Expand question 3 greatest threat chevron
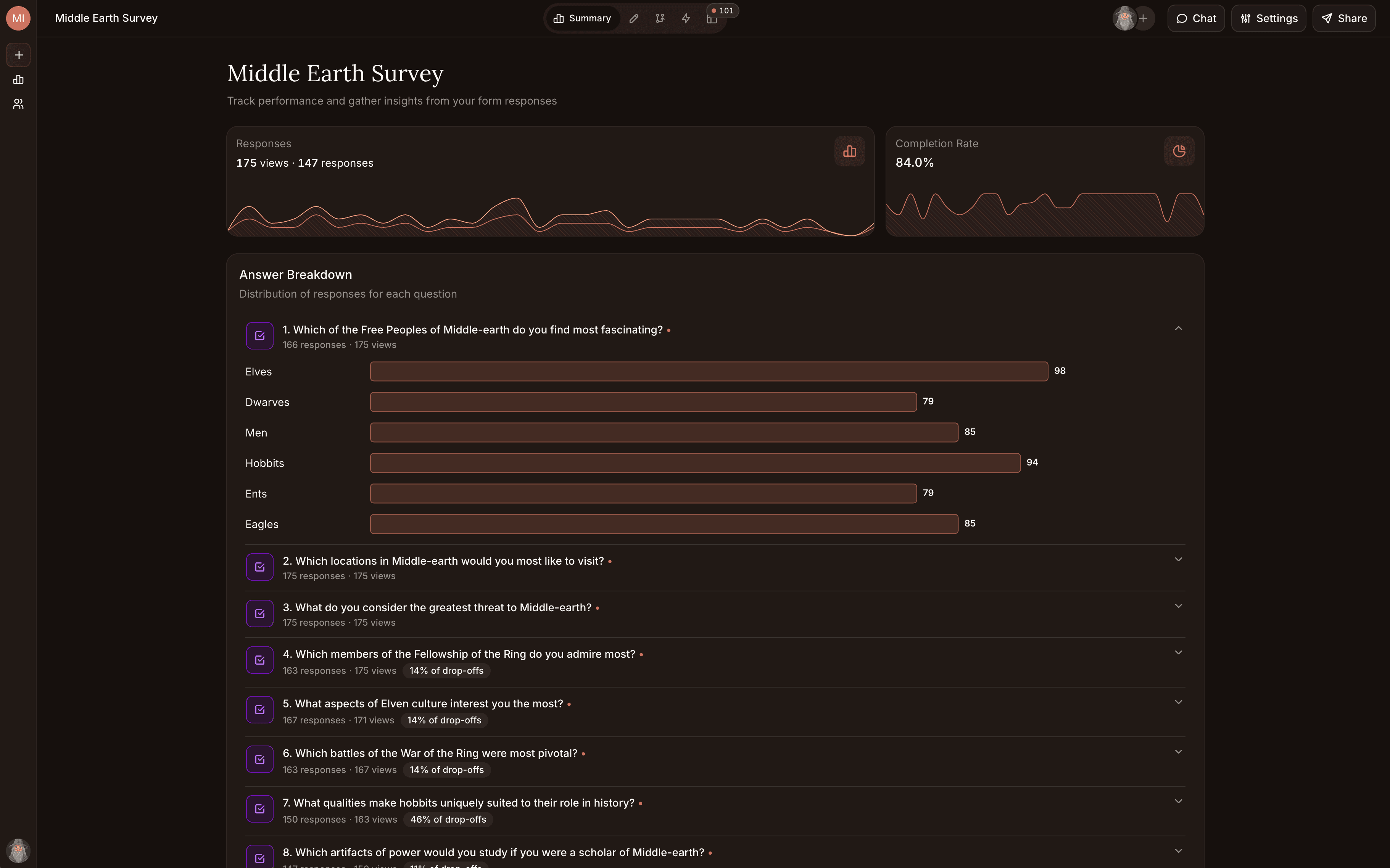Screen dimensions: 1390x868 click(x=1178, y=606)
